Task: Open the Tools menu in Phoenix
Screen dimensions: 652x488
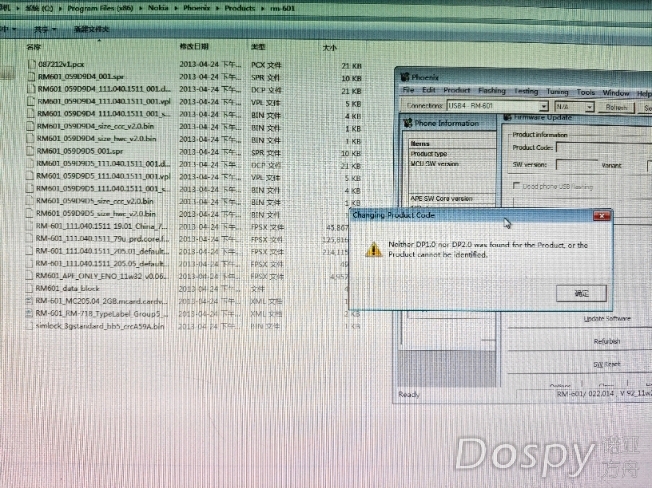Action: (x=585, y=91)
